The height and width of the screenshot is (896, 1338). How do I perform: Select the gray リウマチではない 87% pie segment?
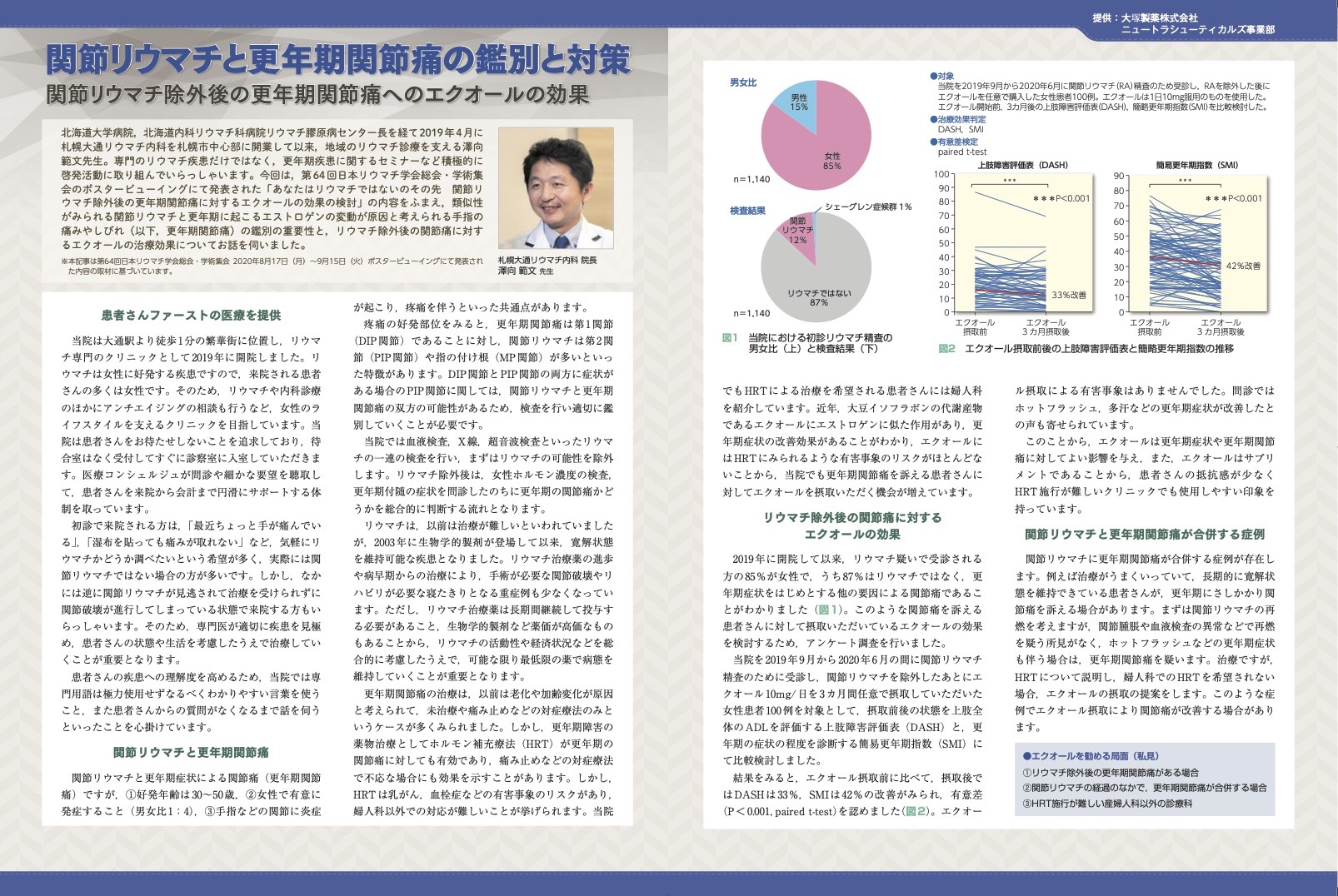(x=821, y=283)
